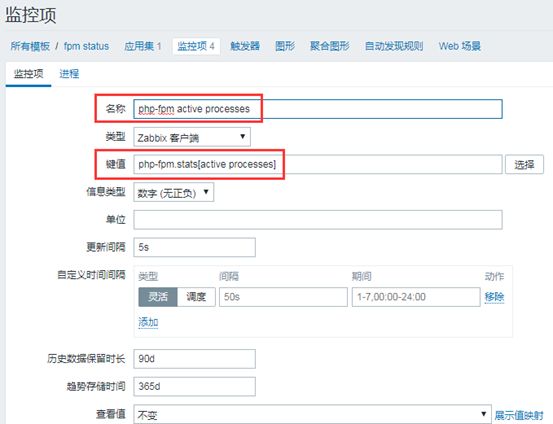553x424 pixels.
Task: Open the 类型 Zabbix 客户端 dropdown
Action: click(x=192, y=137)
